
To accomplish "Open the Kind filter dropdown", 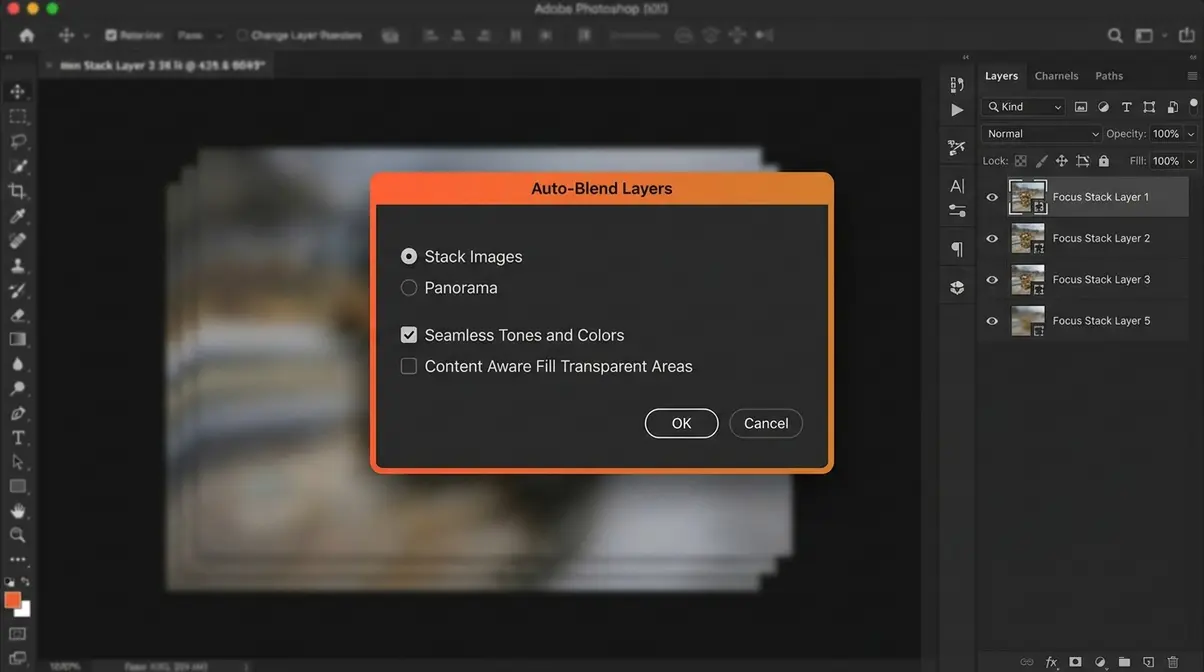I will pos(1024,107).
